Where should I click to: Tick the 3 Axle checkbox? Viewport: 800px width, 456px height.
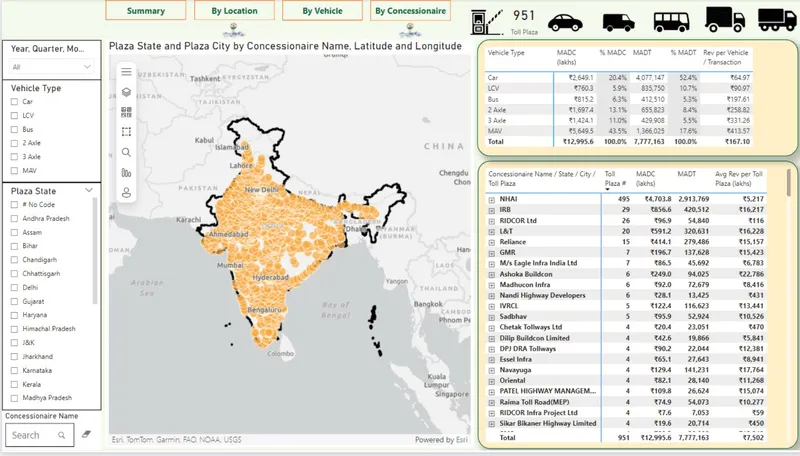(x=14, y=157)
